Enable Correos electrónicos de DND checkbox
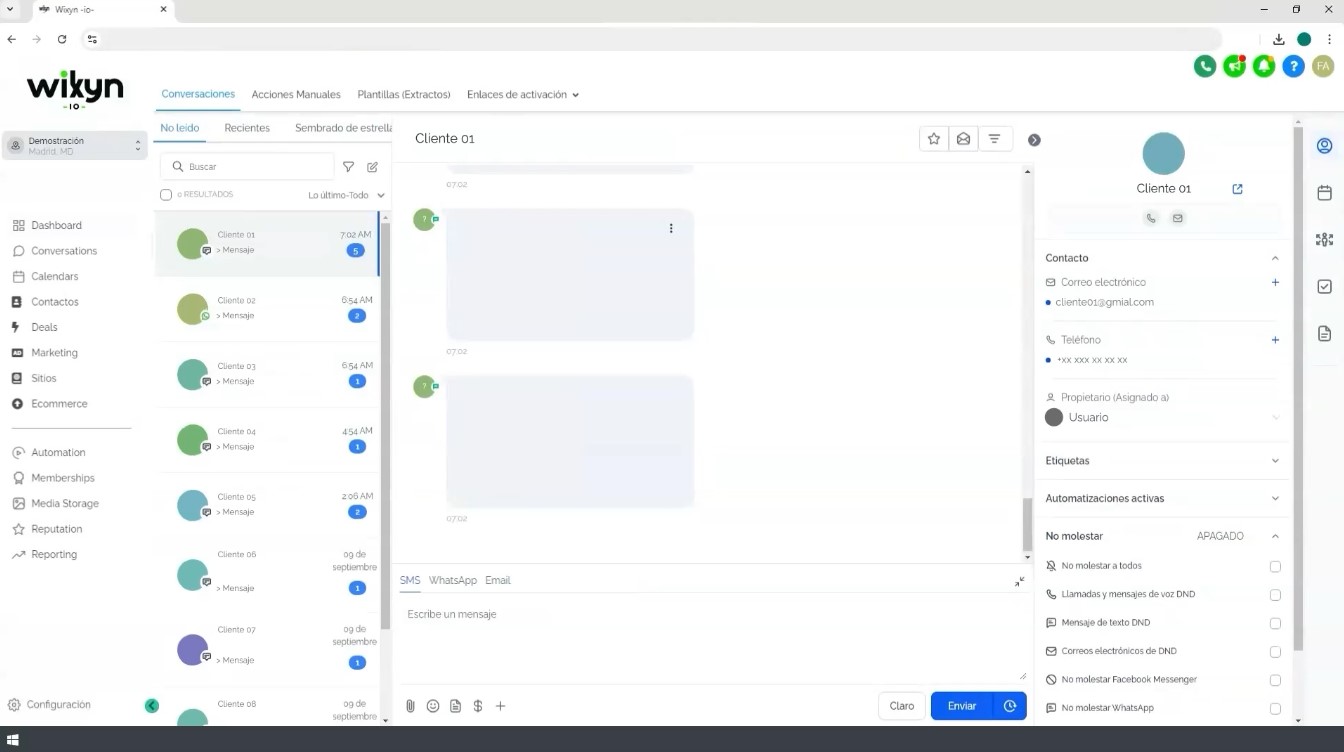The width and height of the screenshot is (1344, 752). 1275,652
